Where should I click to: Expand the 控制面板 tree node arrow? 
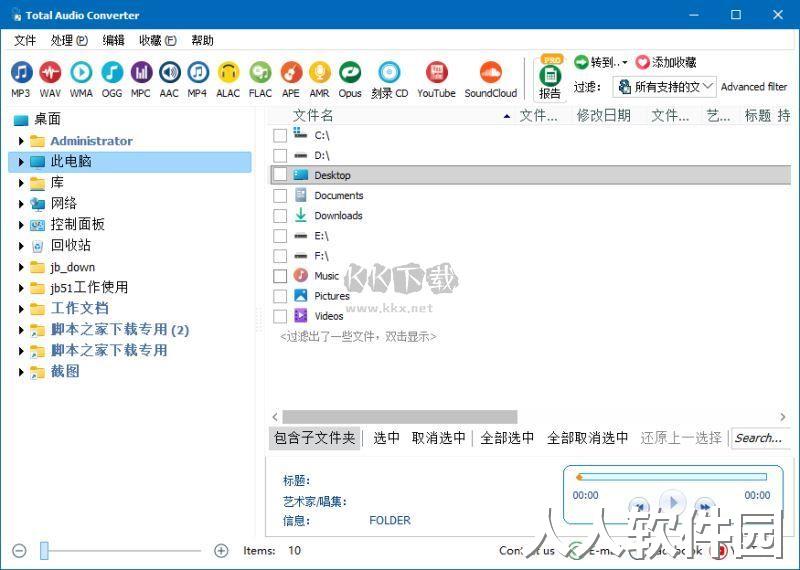point(21,225)
